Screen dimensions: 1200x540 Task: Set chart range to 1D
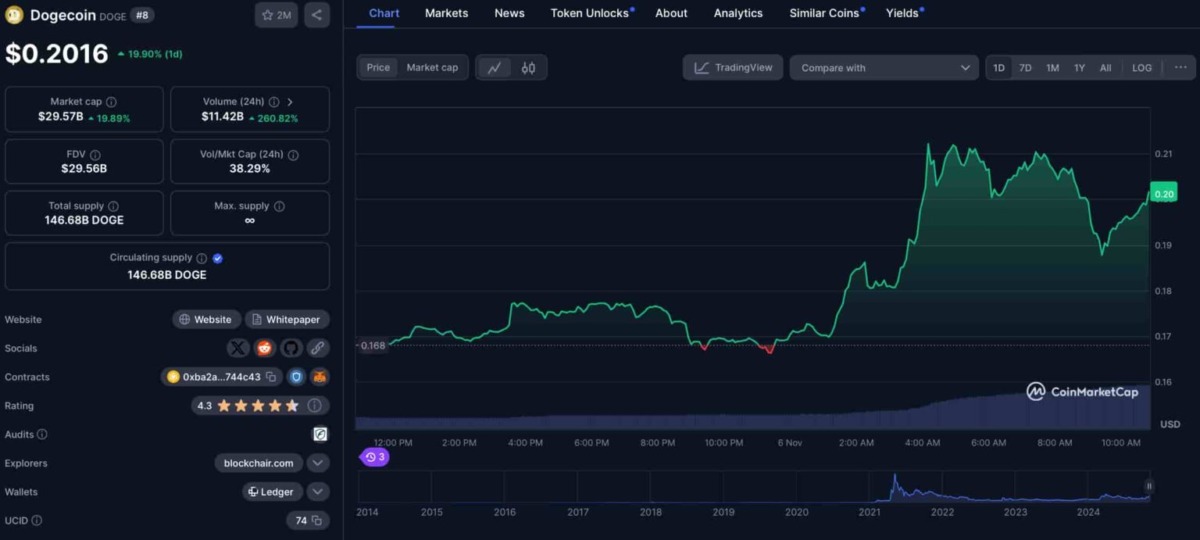coord(999,68)
